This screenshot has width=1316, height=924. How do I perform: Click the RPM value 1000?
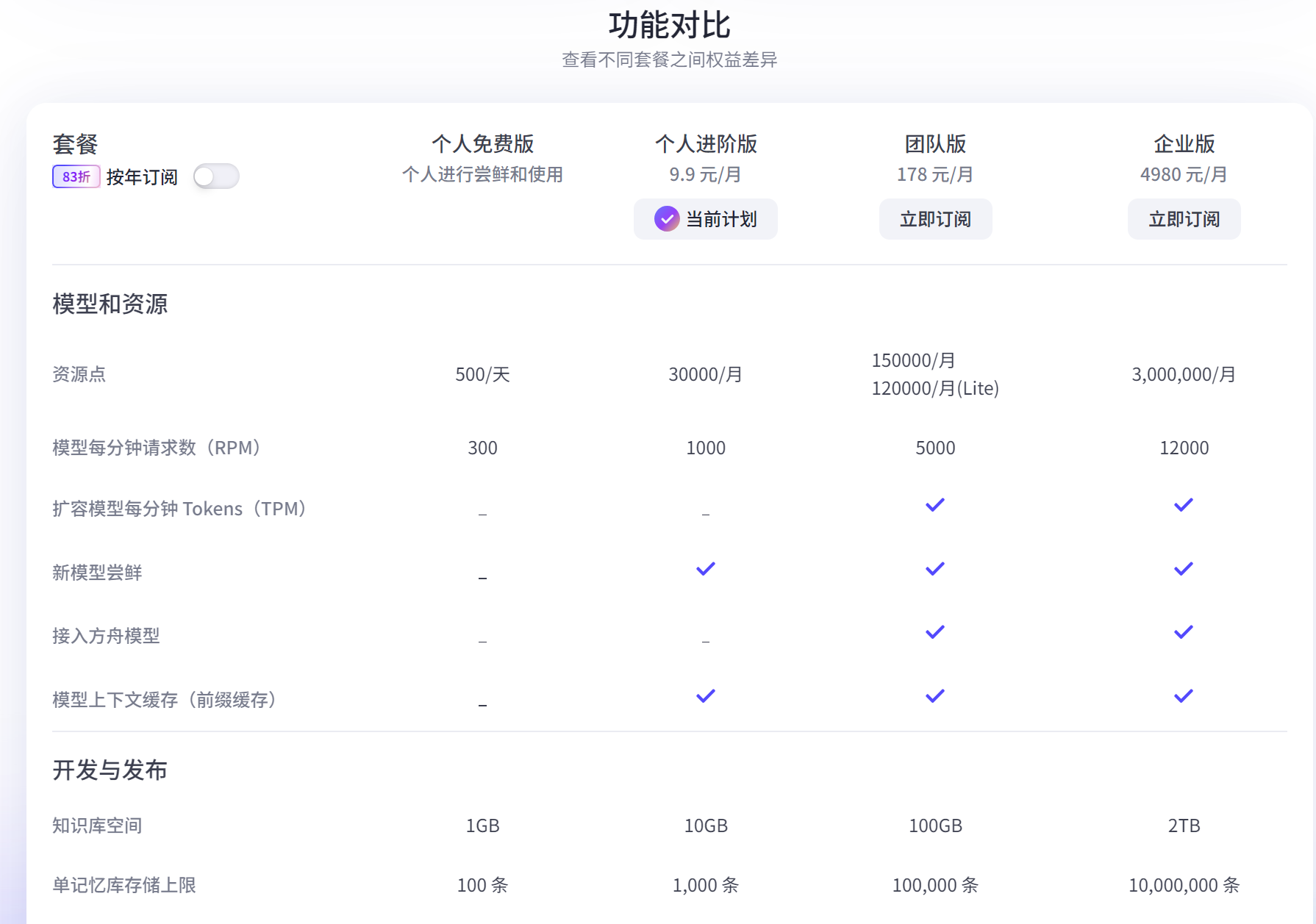tap(706, 448)
